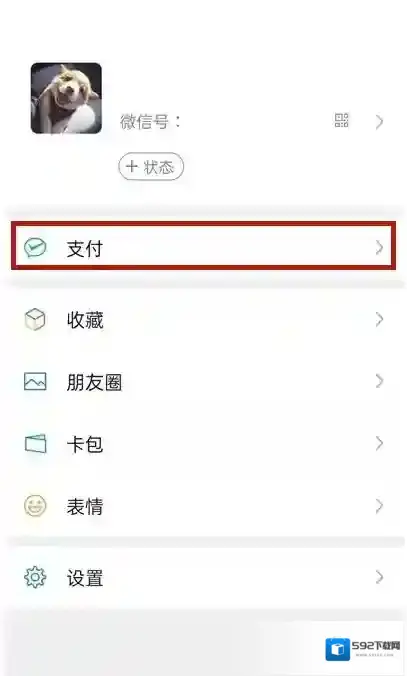Tap the Settings gear icon
Viewport: 407px width, 676px height.
35,577
